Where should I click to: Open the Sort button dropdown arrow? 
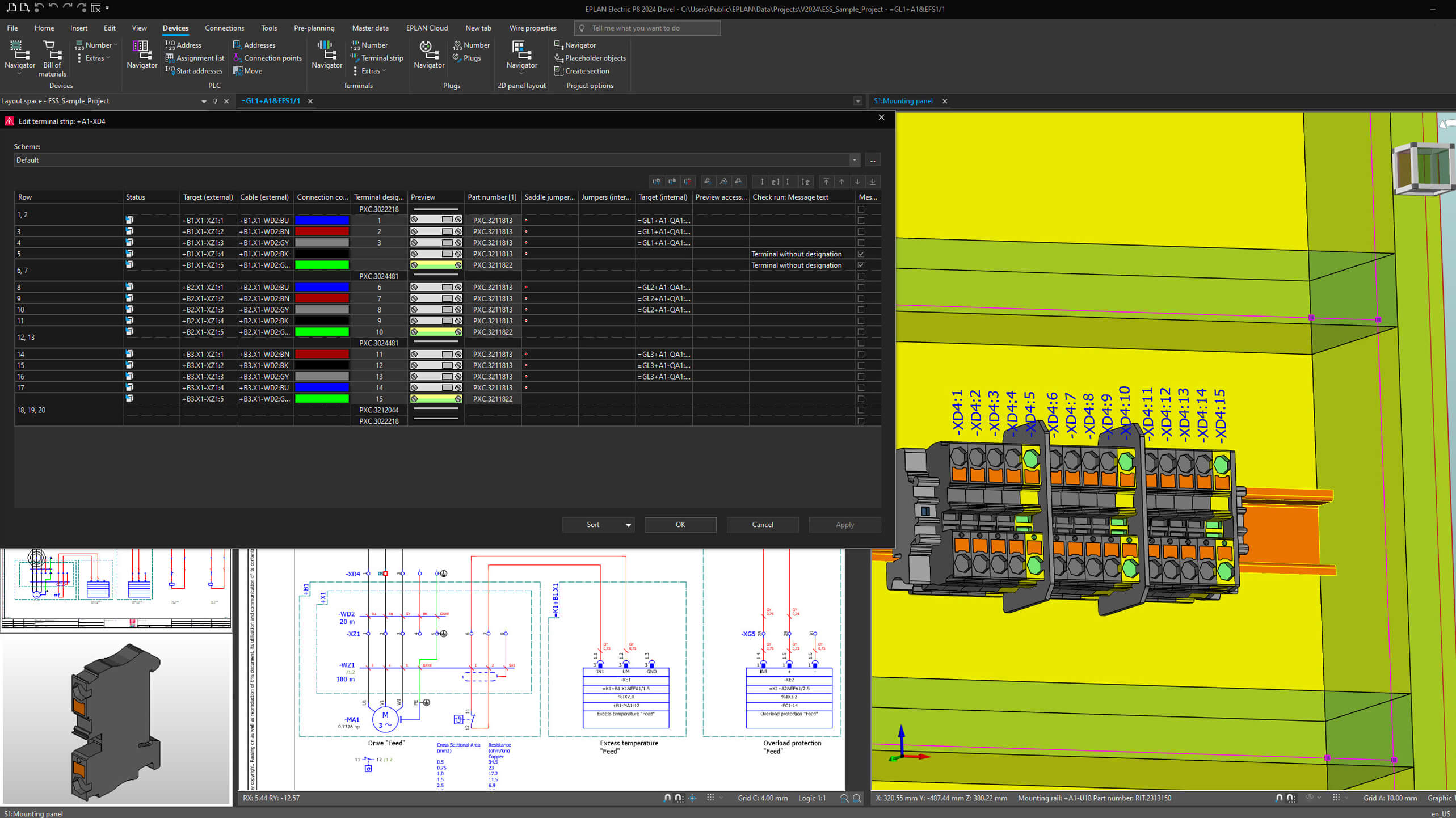click(628, 525)
